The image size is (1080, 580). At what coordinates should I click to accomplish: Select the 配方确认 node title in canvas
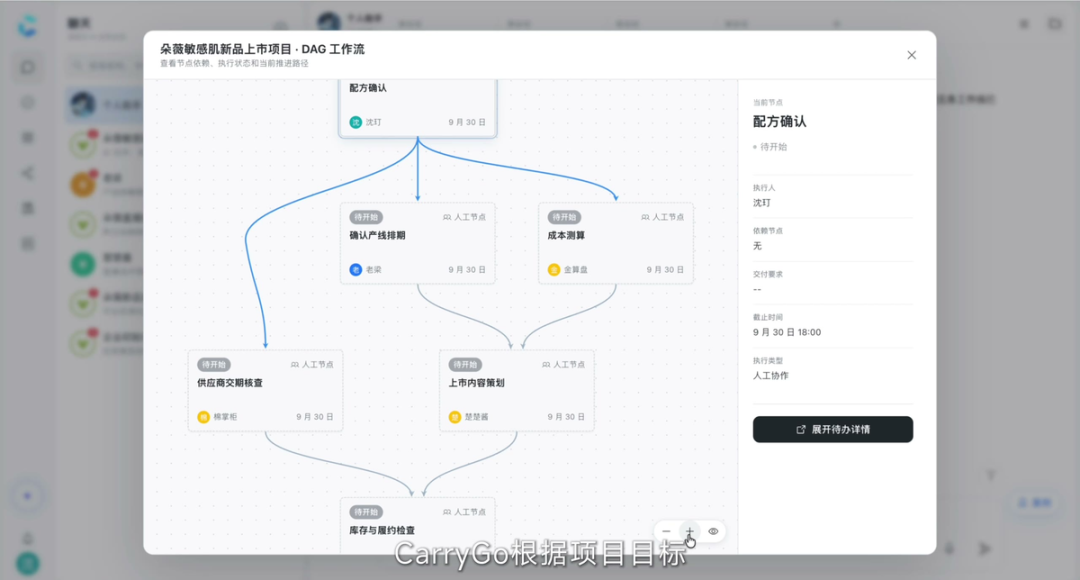[368, 88]
